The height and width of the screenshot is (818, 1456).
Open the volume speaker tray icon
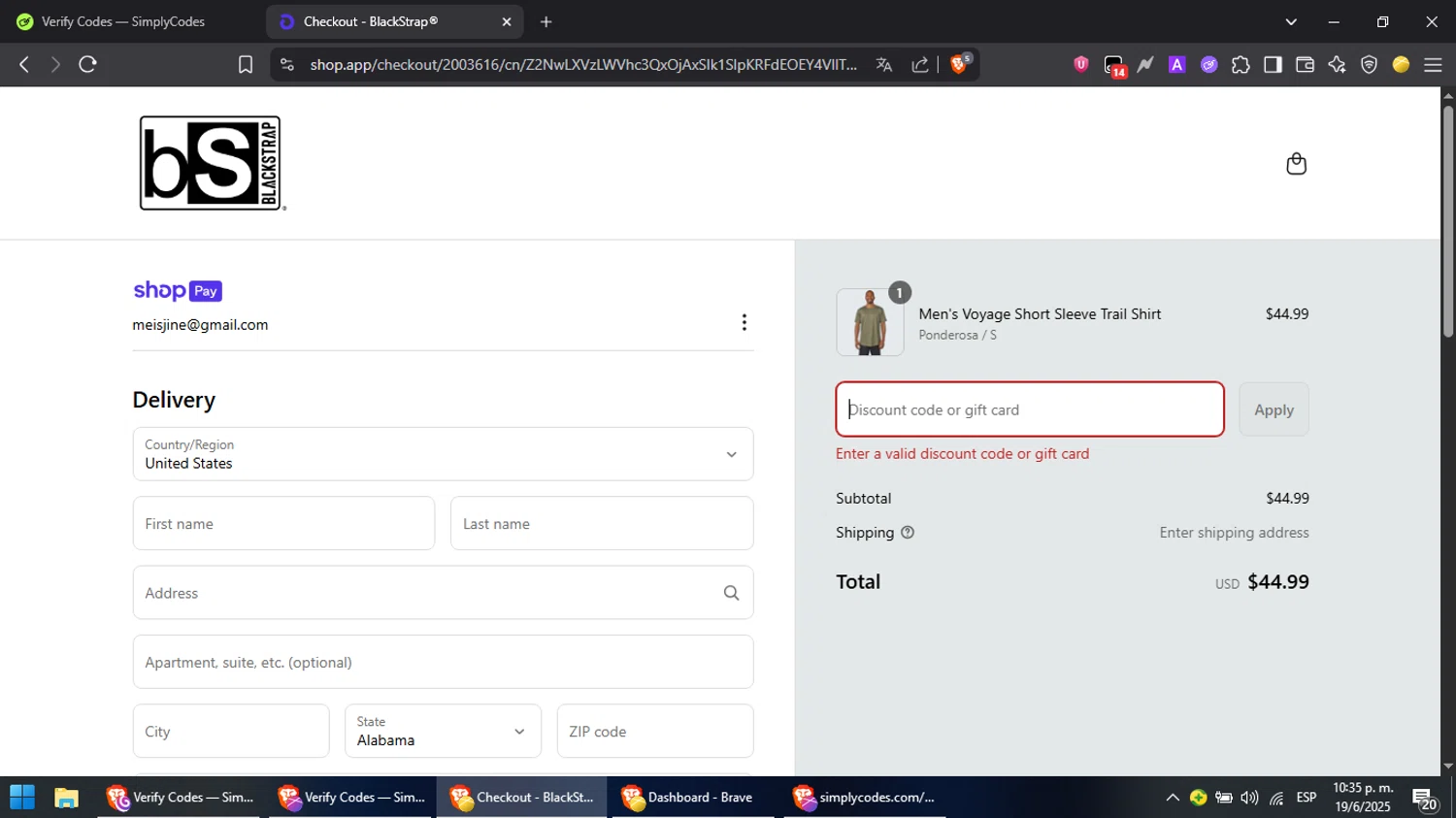[x=1249, y=798]
